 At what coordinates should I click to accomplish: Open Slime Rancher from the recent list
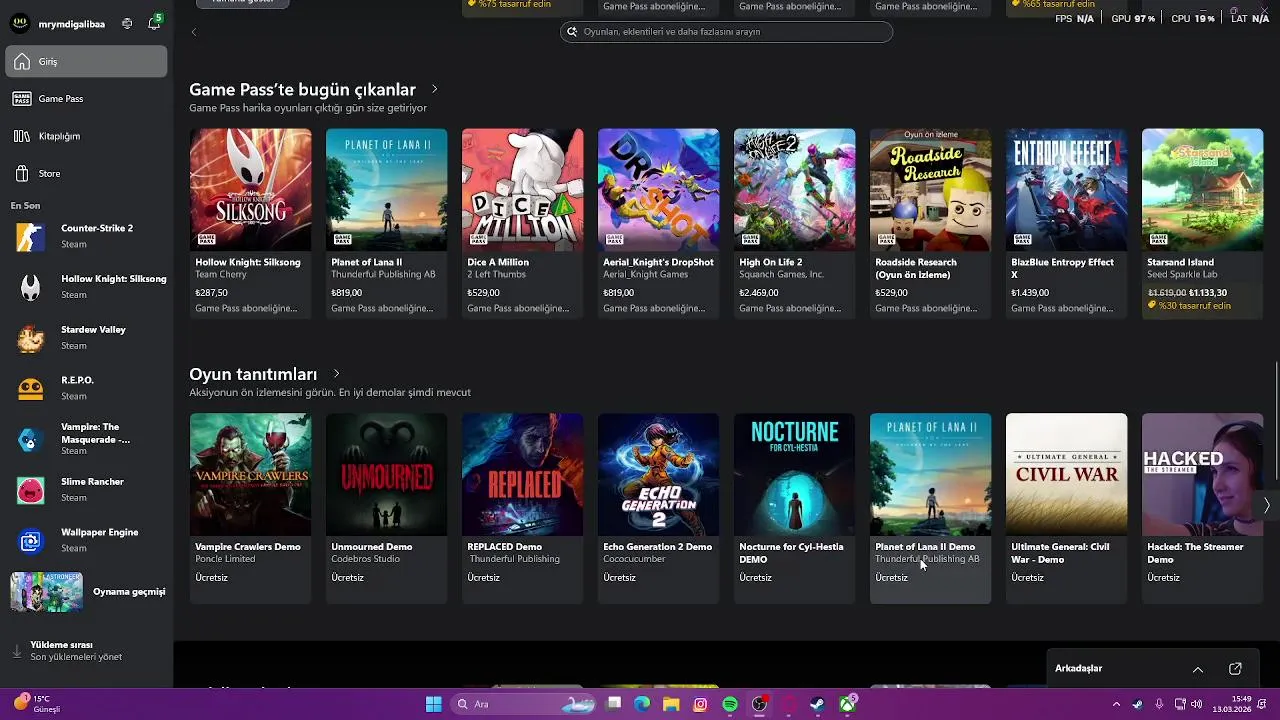[x=87, y=490]
